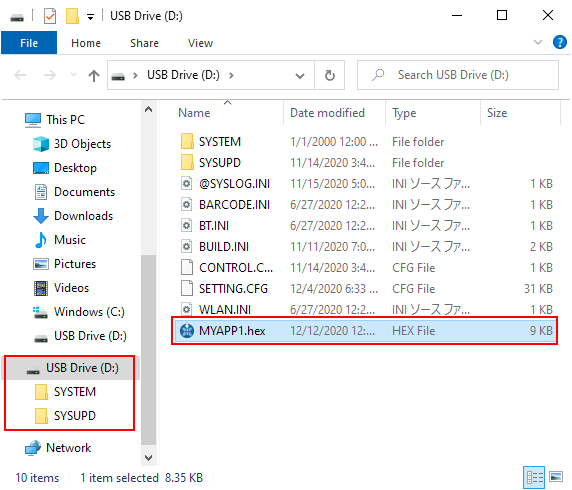
Task: Refresh the USB Drive (D:) folder
Action: [x=330, y=75]
